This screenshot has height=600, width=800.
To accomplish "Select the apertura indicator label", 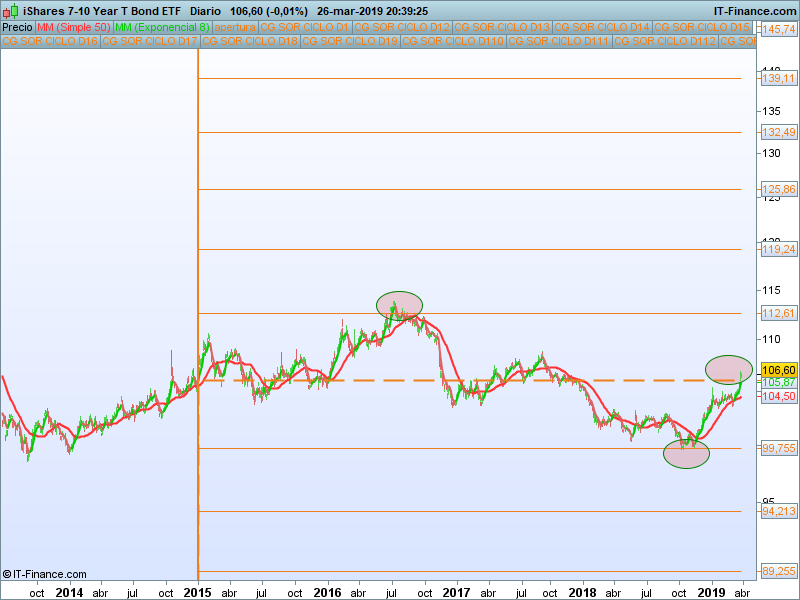I will (x=234, y=27).
